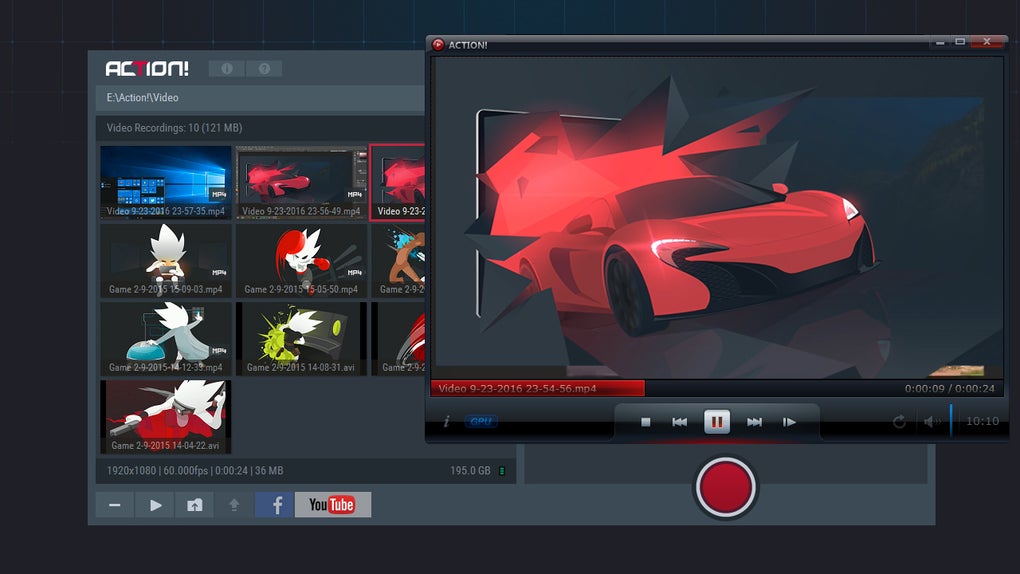Screen dimensions: 1020x574
Task: Select the Game 2-9-2015 15-05-50.mp4 thumbnail
Action: point(301,260)
